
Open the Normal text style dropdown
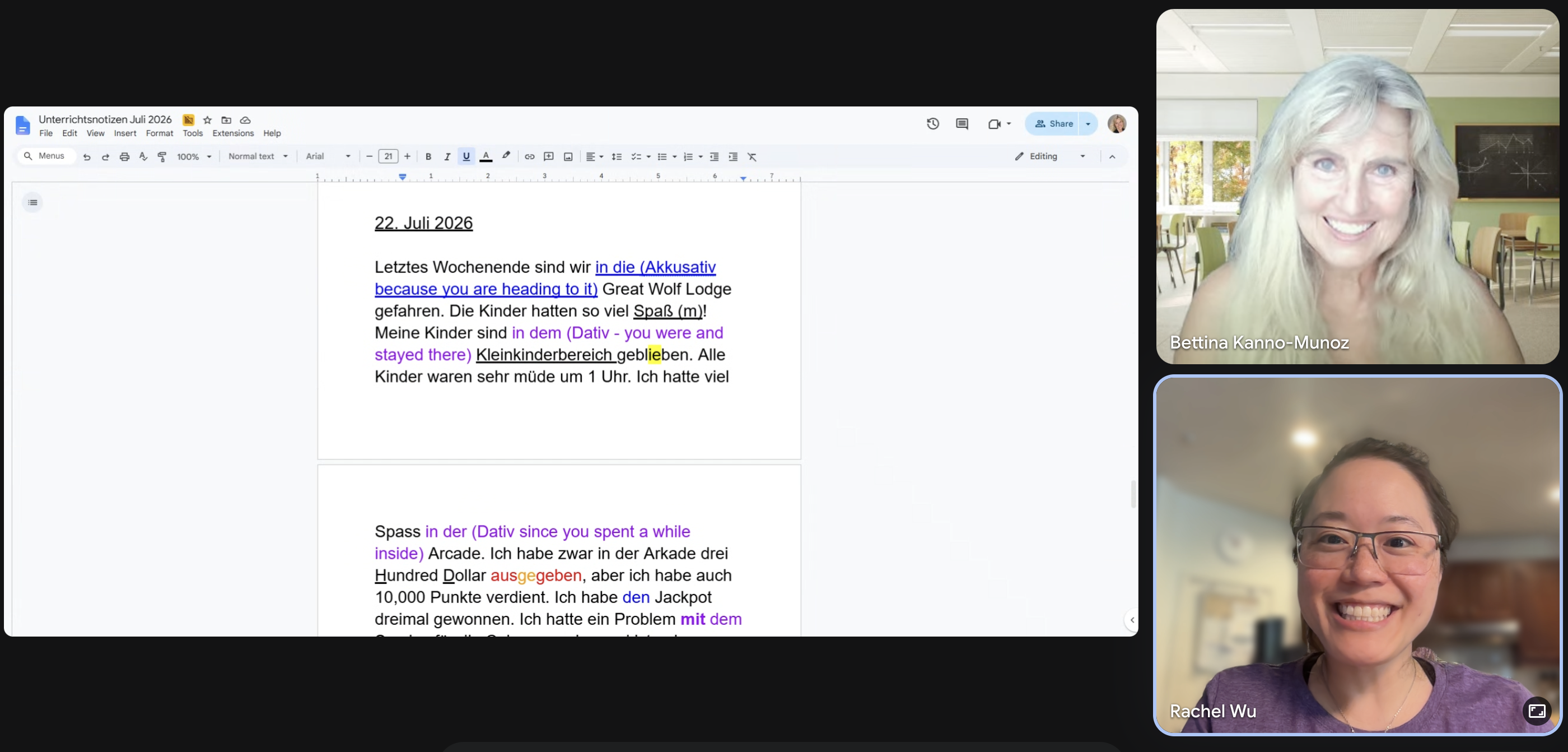(258, 156)
